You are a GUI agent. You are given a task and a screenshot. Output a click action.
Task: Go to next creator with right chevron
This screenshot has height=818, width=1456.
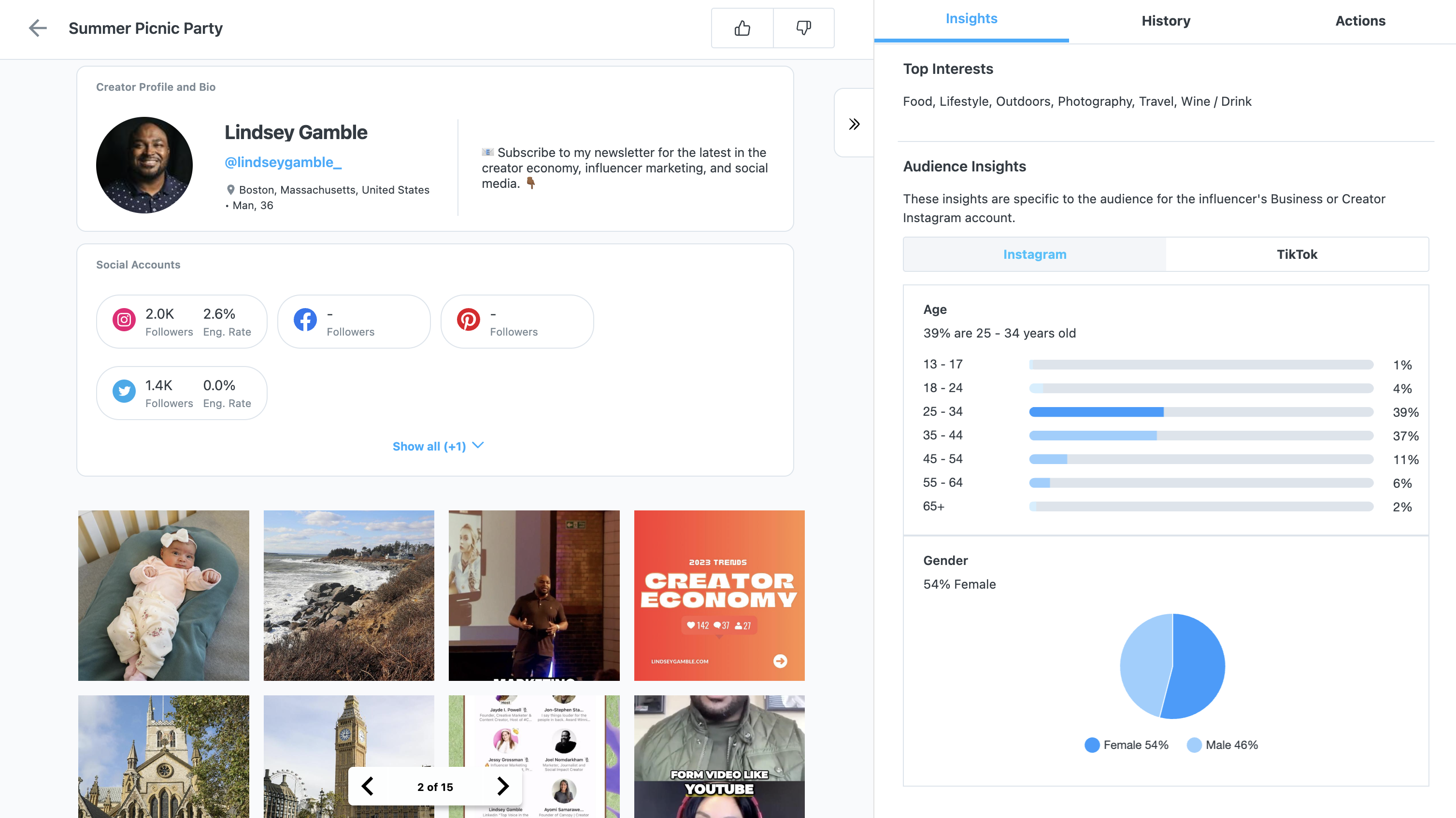click(503, 786)
